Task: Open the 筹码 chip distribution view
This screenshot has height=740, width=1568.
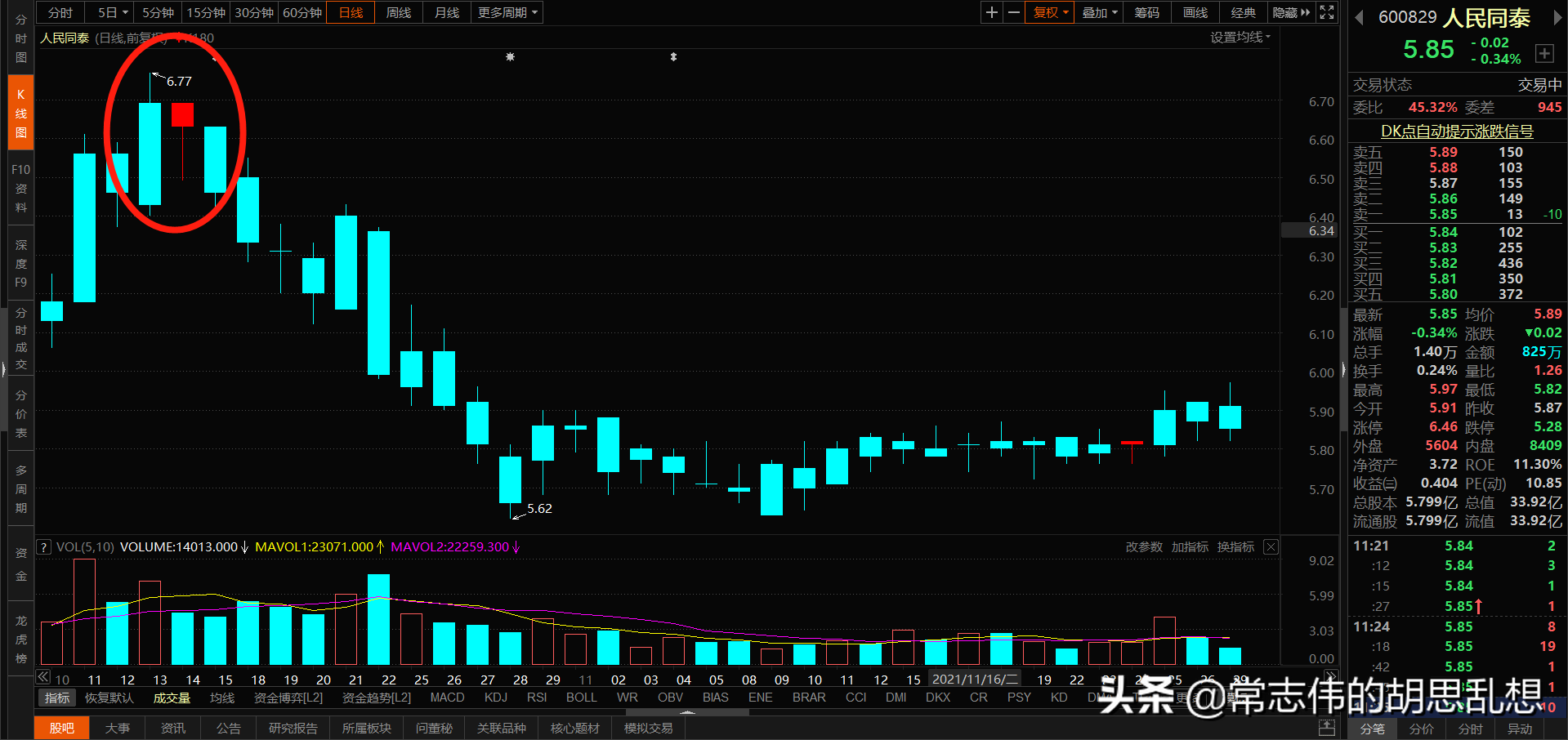Action: tap(1146, 12)
